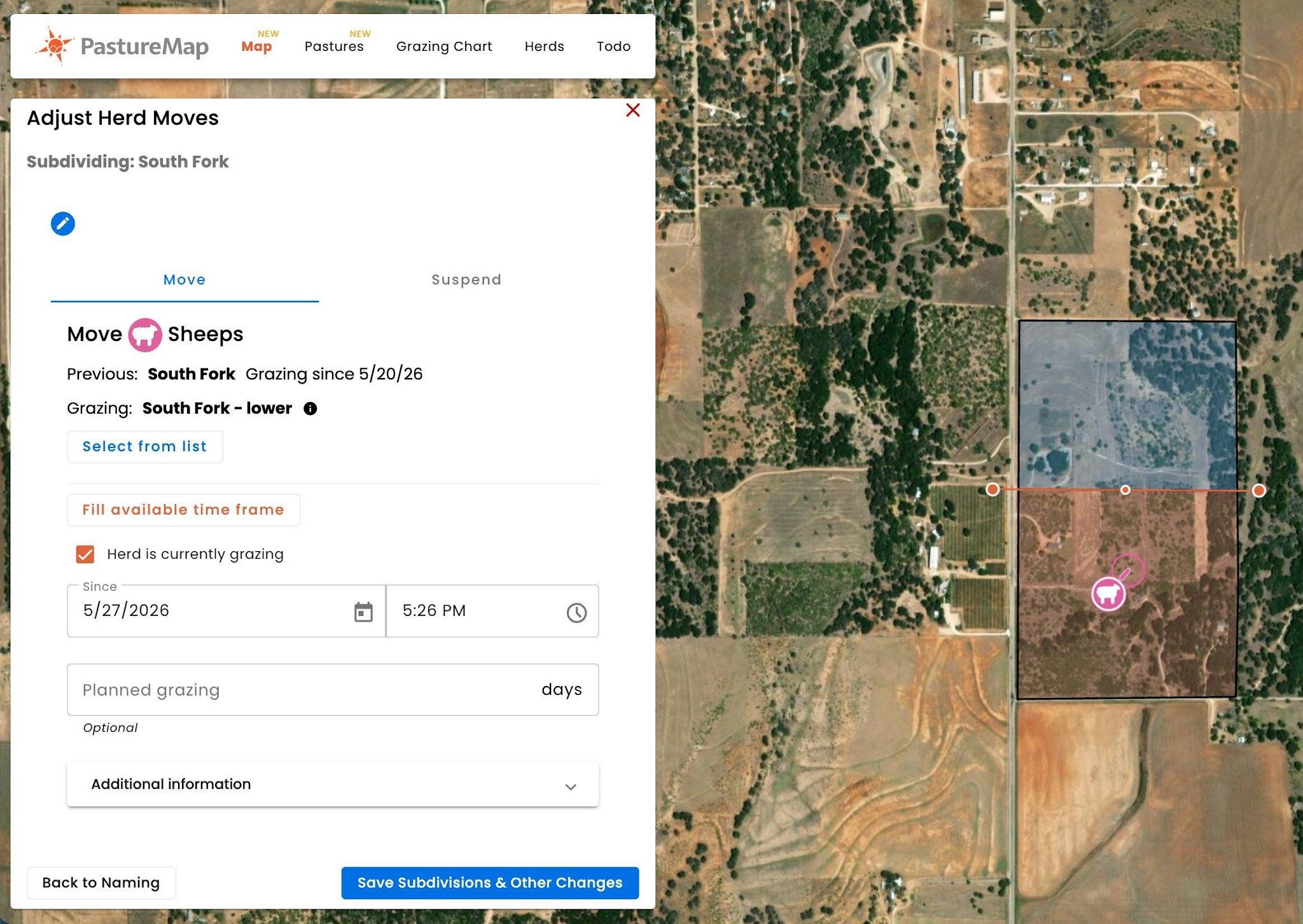The width and height of the screenshot is (1303, 924).
Task: Click the pink sheep herd icon beside Sheeps
Action: pyautogui.click(x=145, y=335)
